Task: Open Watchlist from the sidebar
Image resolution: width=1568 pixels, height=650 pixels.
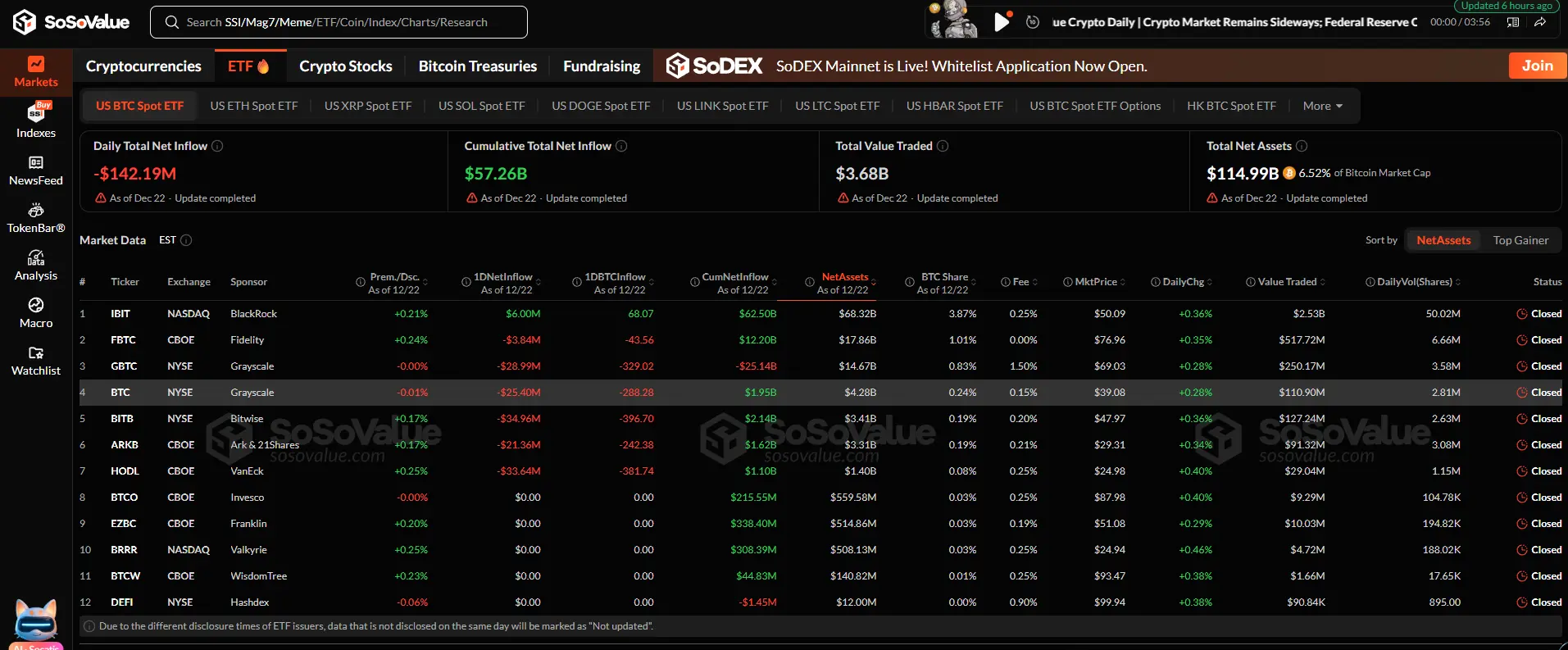Action: (36, 361)
